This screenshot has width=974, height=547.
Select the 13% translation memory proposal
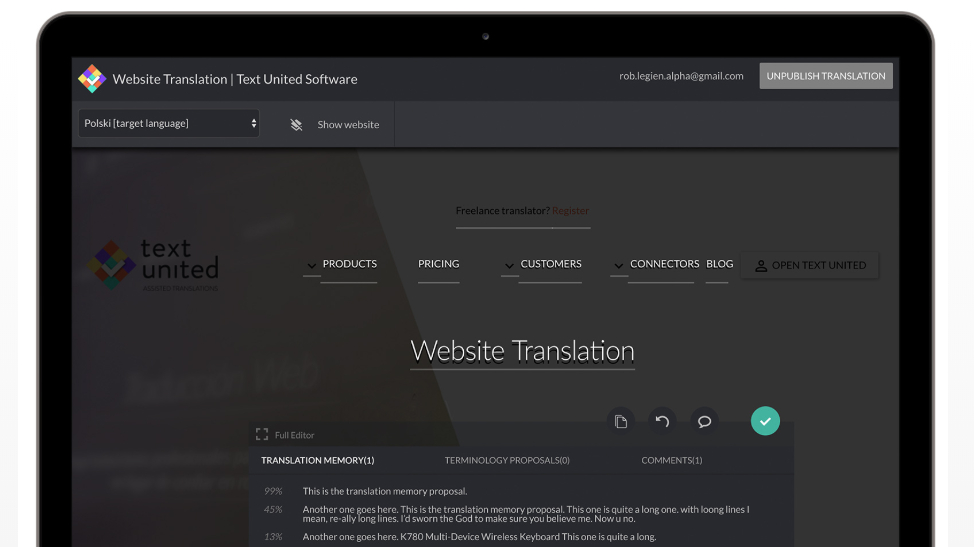[x=479, y=536]
